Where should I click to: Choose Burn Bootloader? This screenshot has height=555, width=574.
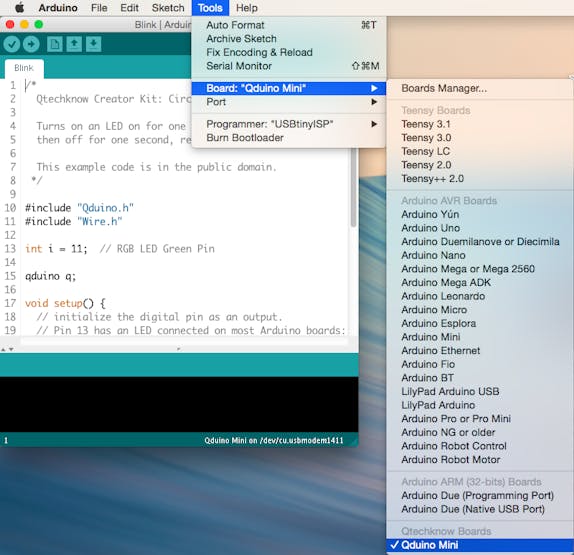point(288,138)
